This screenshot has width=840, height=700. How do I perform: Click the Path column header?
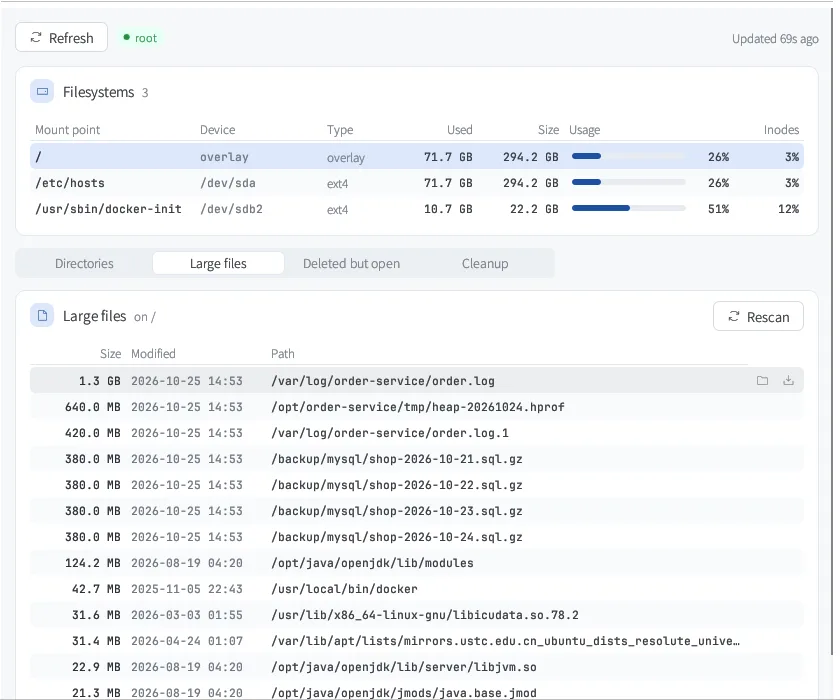tap(282, 353)
